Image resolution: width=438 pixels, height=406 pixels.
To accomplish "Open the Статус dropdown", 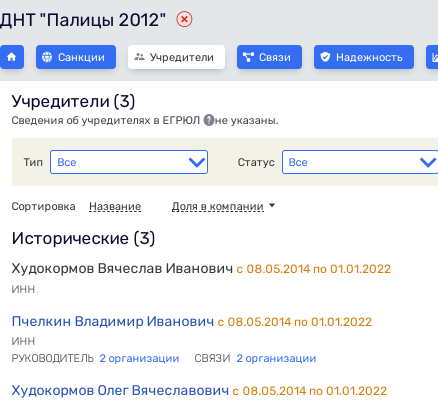I will (360, 162).
